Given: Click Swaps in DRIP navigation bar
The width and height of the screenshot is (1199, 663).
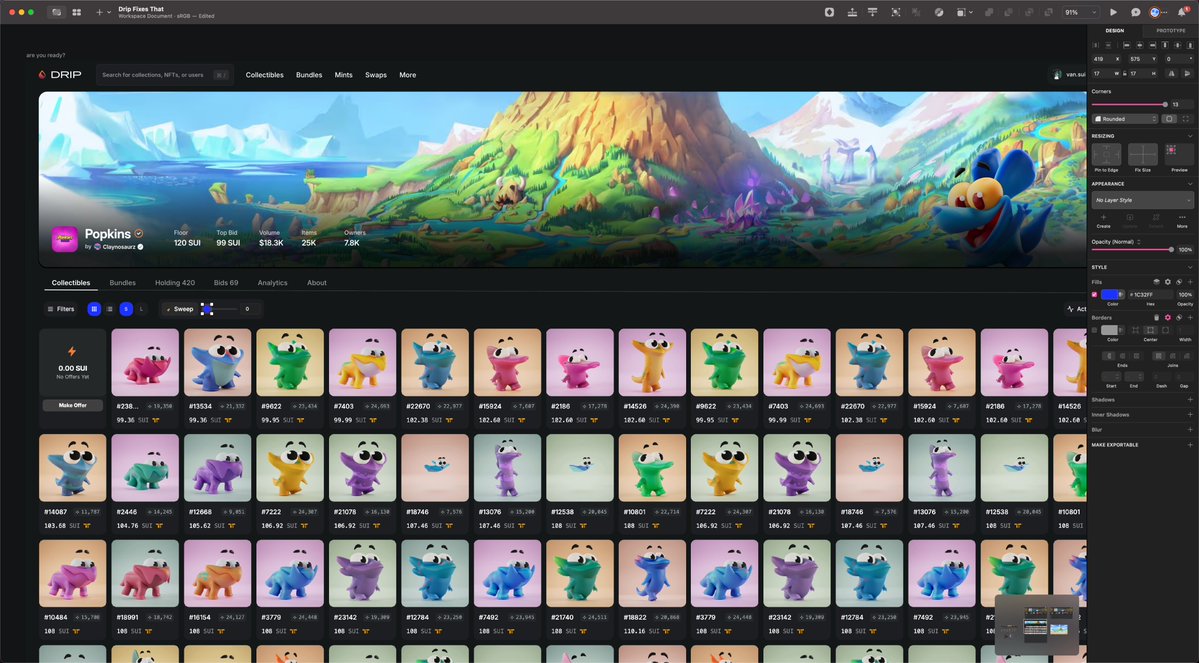Looking at the screenshot, I should (375, 75).
